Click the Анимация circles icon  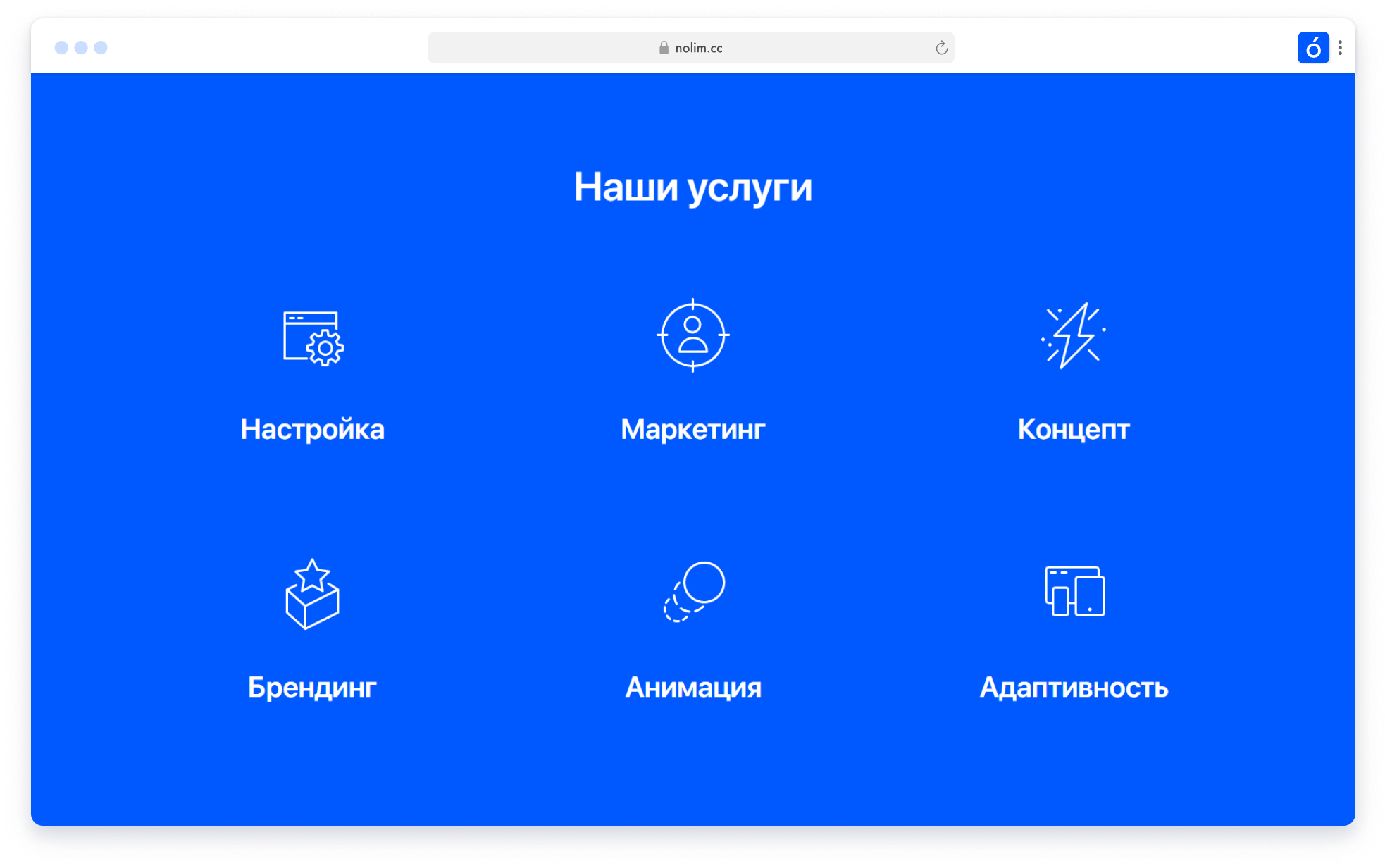tap(694, 592)
